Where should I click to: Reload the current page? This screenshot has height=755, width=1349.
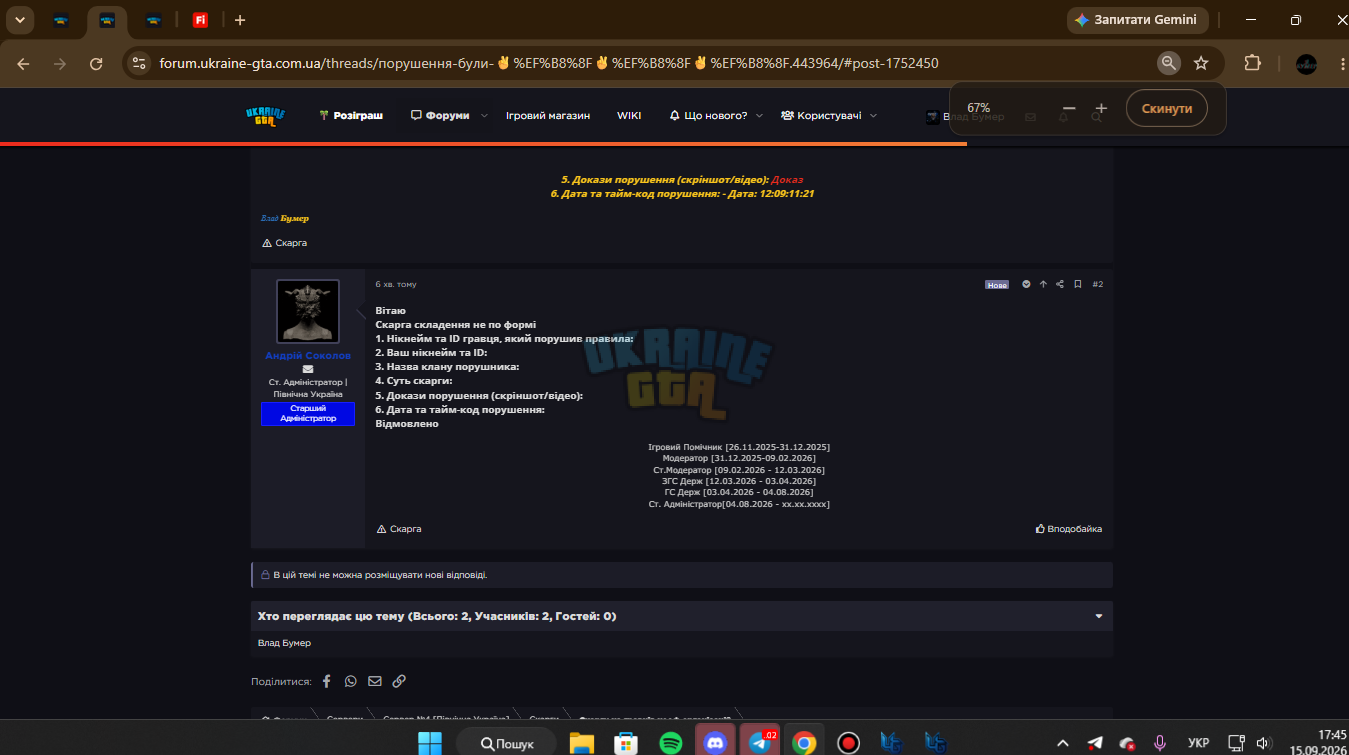coord(96,63)
